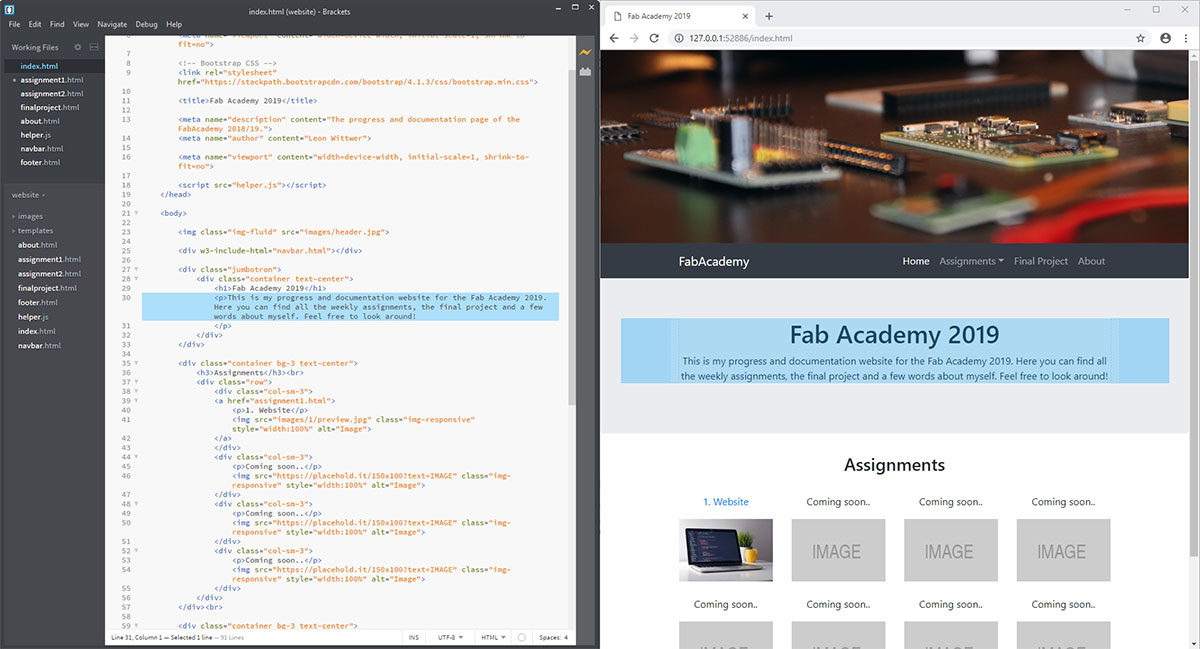Screen dimensions: 1200x649
Task: Click the 'Spaces: 4' indentation setting
Action: click(553, 637)
